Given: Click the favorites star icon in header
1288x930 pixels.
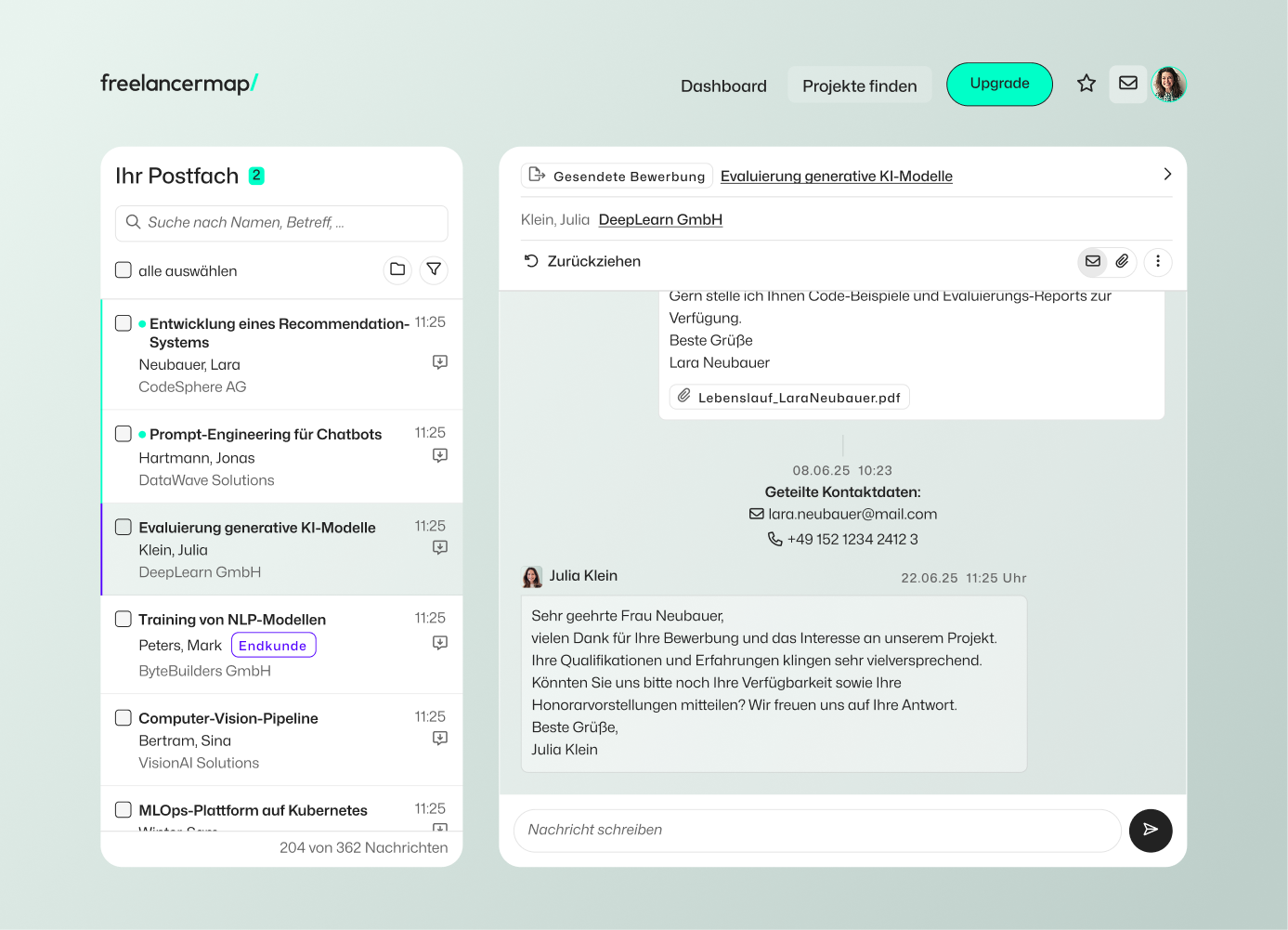Looking at the screenshot, I should point(1086,84).
